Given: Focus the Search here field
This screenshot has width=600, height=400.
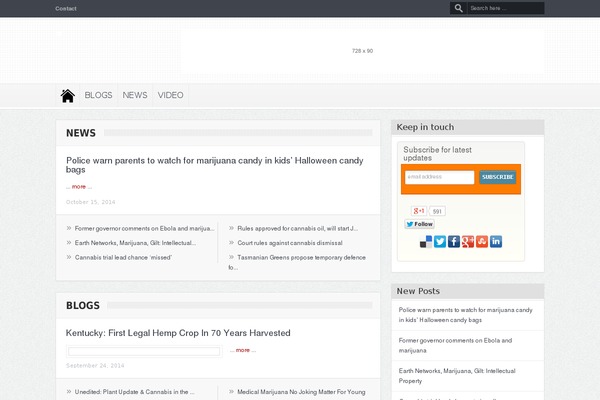Looking at the screenshot, I should coord(505,8).
